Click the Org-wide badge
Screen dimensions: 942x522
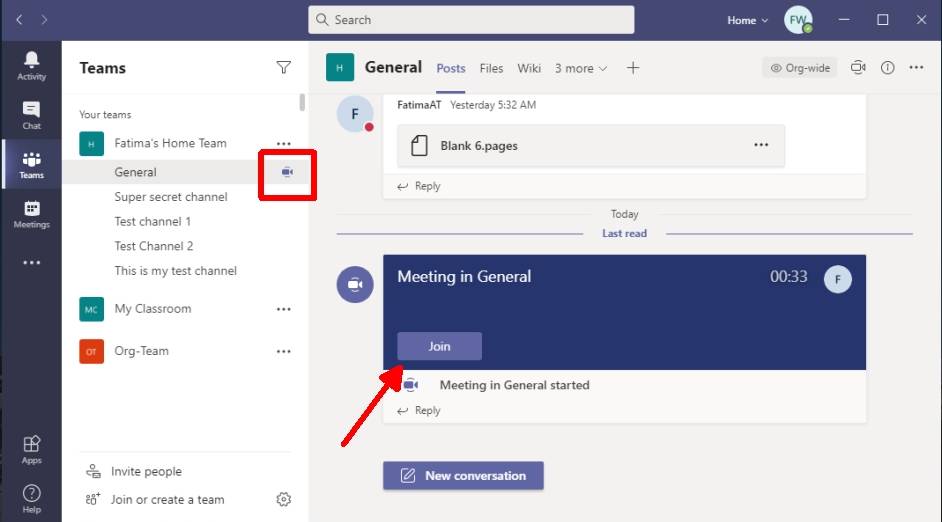point(800,68)
